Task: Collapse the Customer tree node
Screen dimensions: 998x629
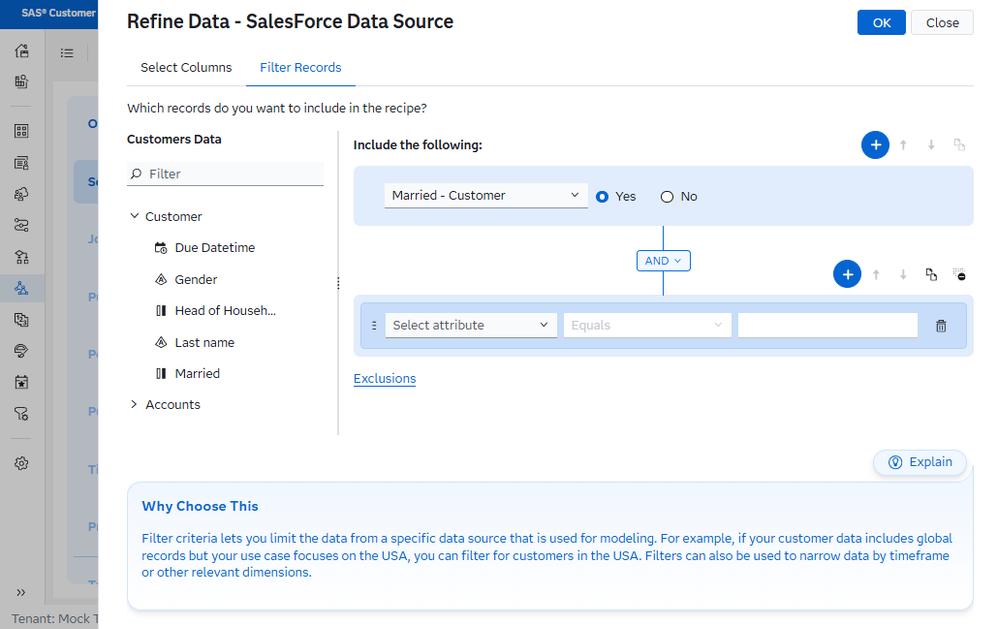Action: (x=134, y=216)
